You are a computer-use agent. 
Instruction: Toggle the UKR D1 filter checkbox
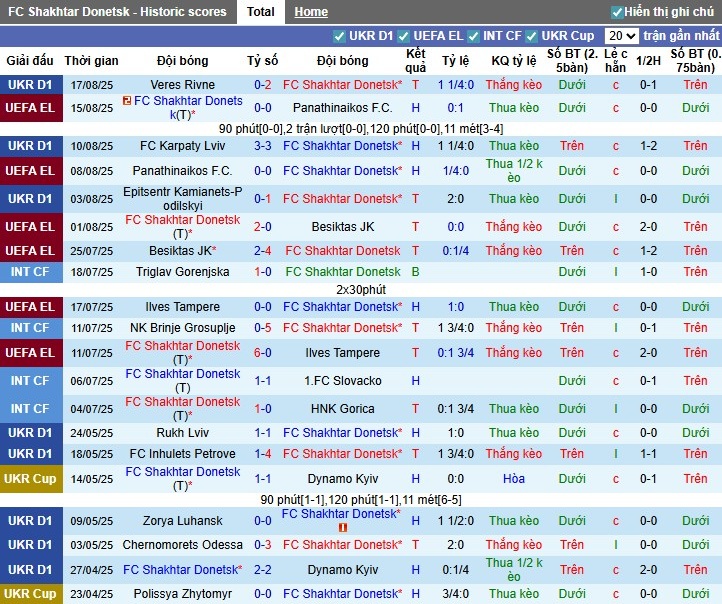pos(340,36)
